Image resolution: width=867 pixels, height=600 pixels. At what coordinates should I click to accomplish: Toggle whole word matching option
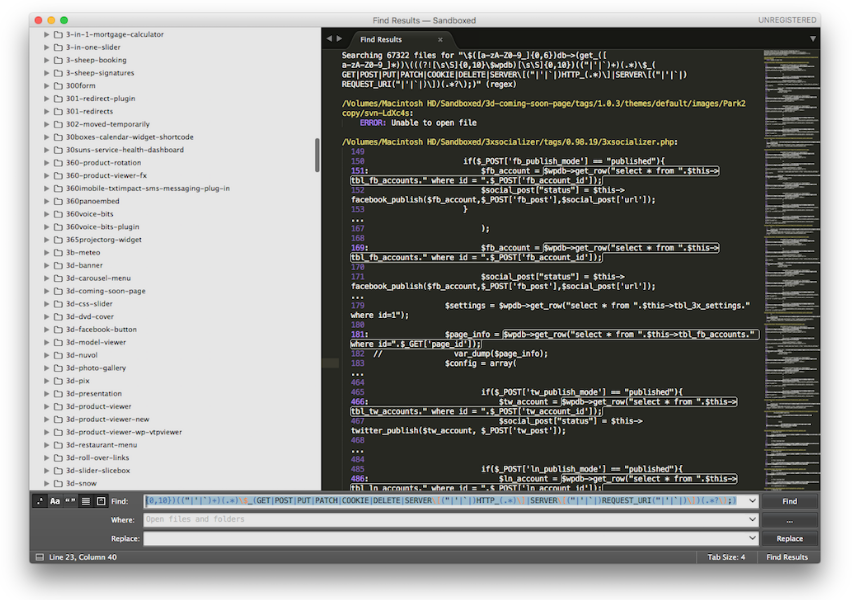(x=70, y=501)
